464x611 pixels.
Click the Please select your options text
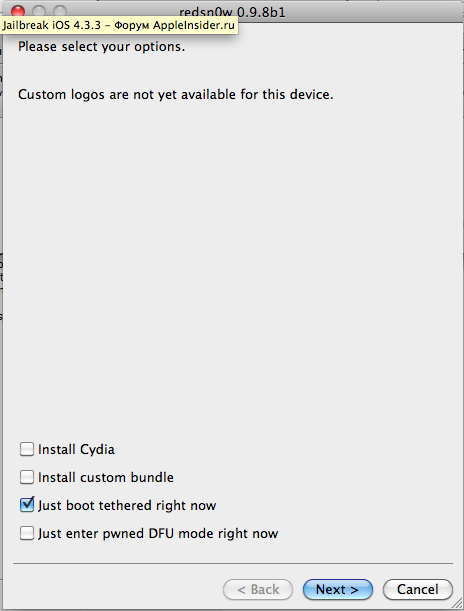pyautogui.click(x=101, y=47)
